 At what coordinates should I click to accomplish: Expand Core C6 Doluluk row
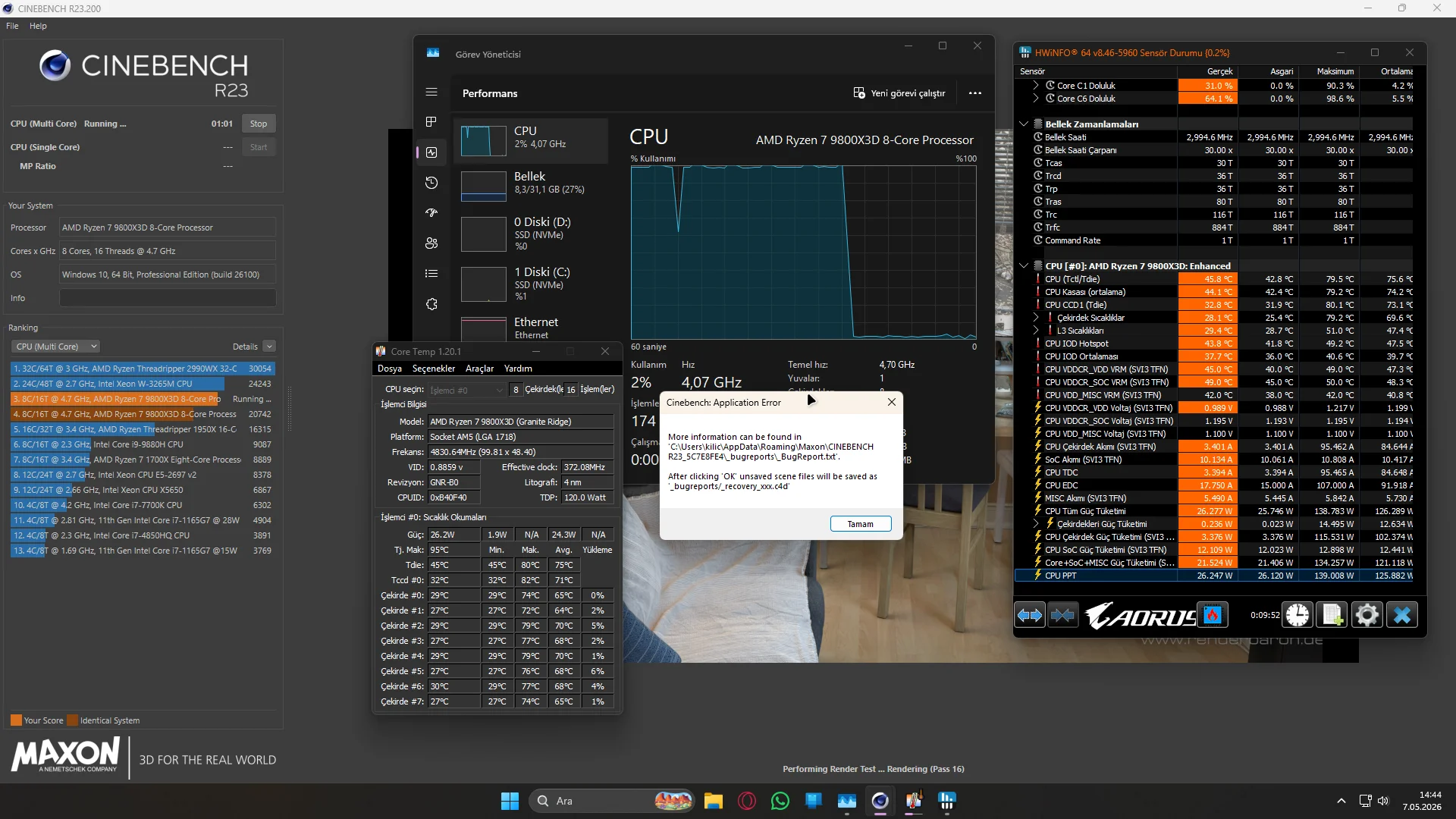[x=1036, y=99]
